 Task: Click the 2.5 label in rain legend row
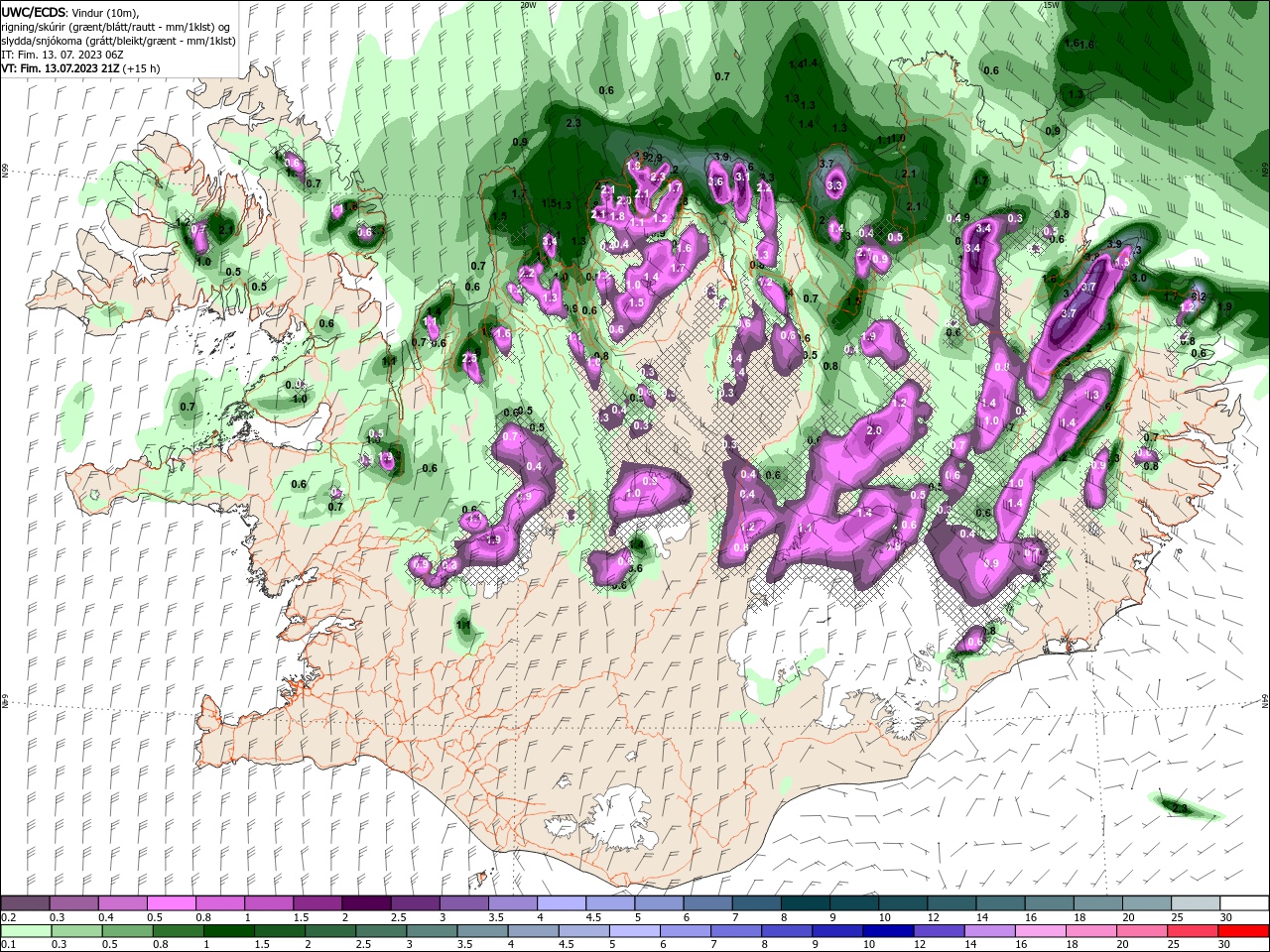coord(363,944)
